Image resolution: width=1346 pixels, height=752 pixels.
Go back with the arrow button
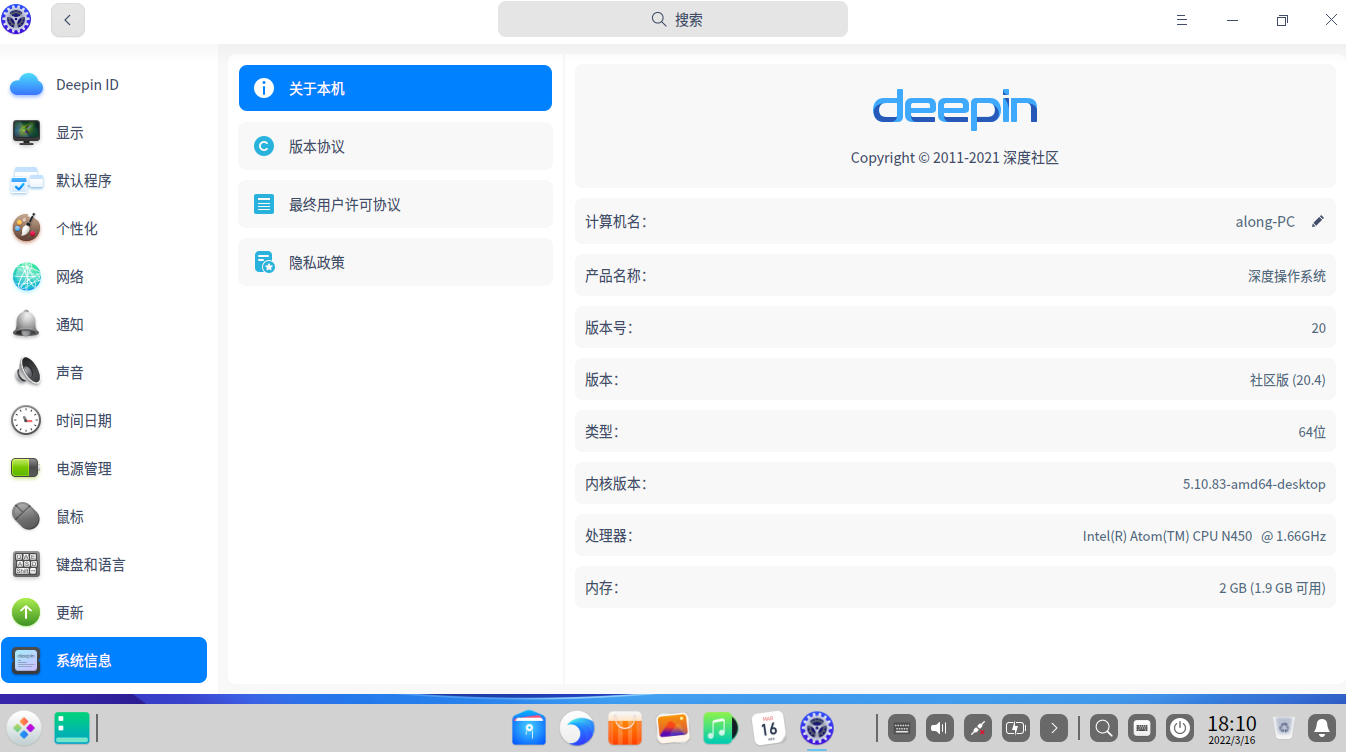tap(68, 19)
